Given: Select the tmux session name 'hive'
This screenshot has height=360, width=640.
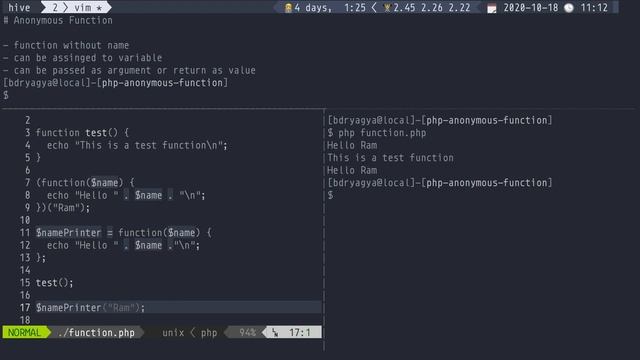Looking at the screenshot, I should click(x=19, y=7).
